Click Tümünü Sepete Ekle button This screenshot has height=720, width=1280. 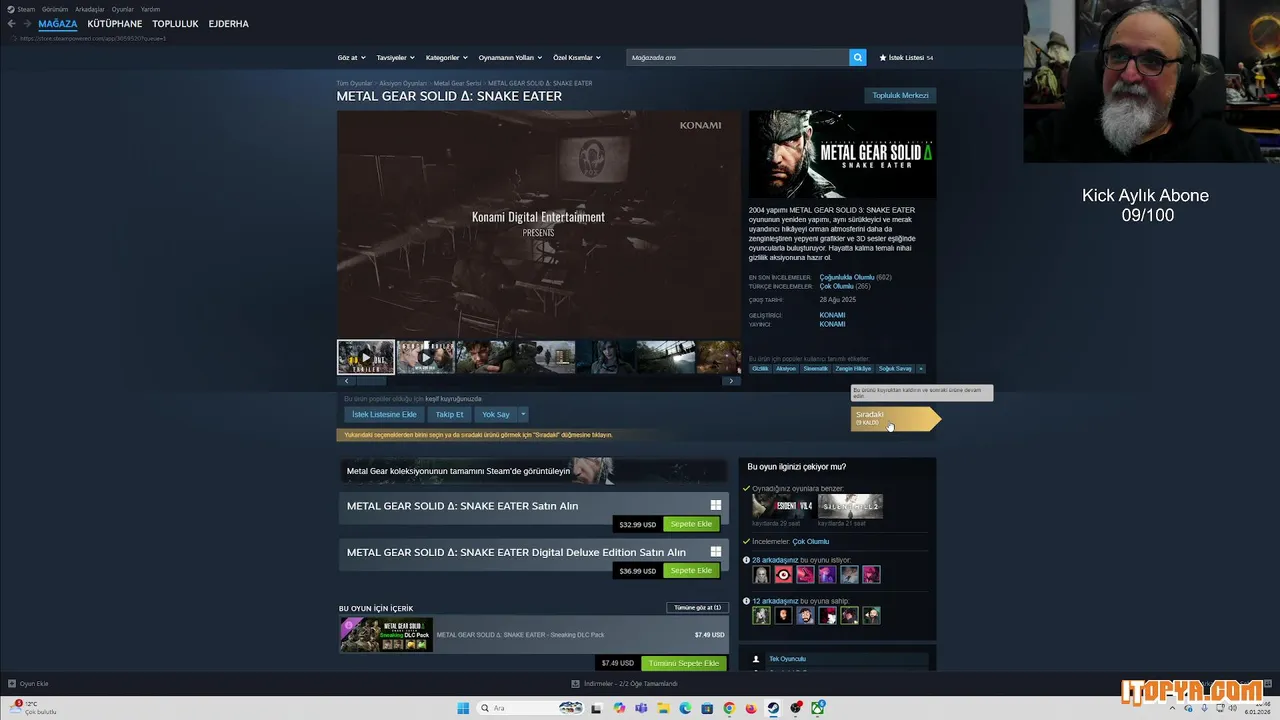684,663
